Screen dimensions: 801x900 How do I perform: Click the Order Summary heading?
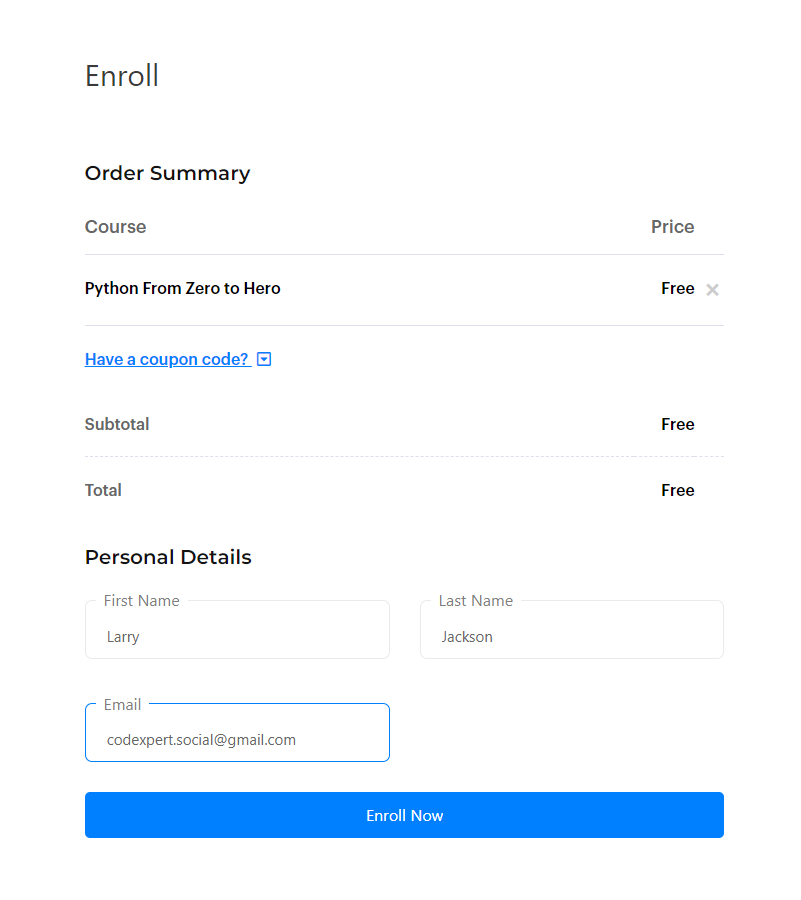click(168, 173)
